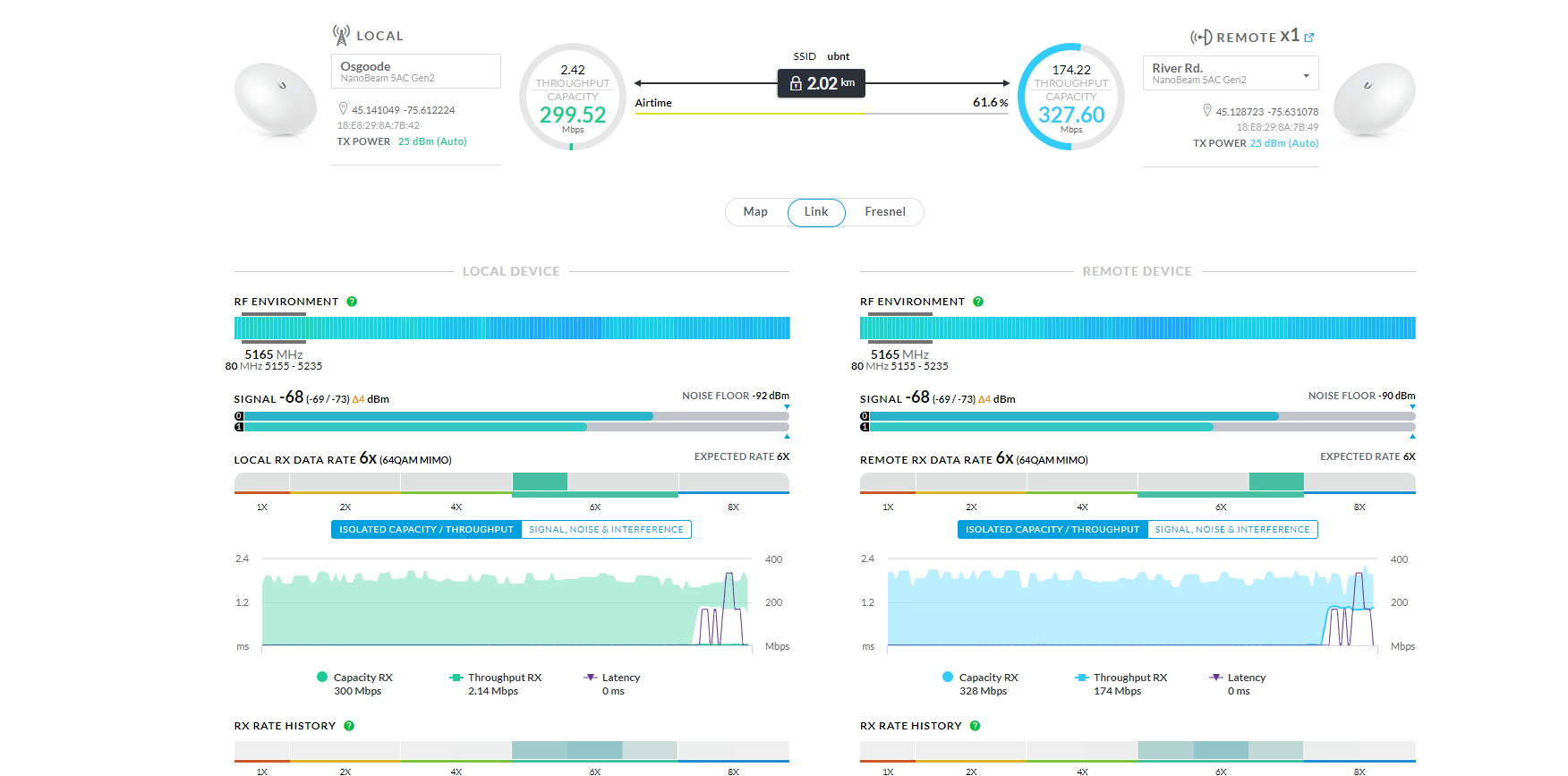Toggle local Throughput RX legend series
The image size is (1568, 776).
pyautogui.click(x=496, y=678)
